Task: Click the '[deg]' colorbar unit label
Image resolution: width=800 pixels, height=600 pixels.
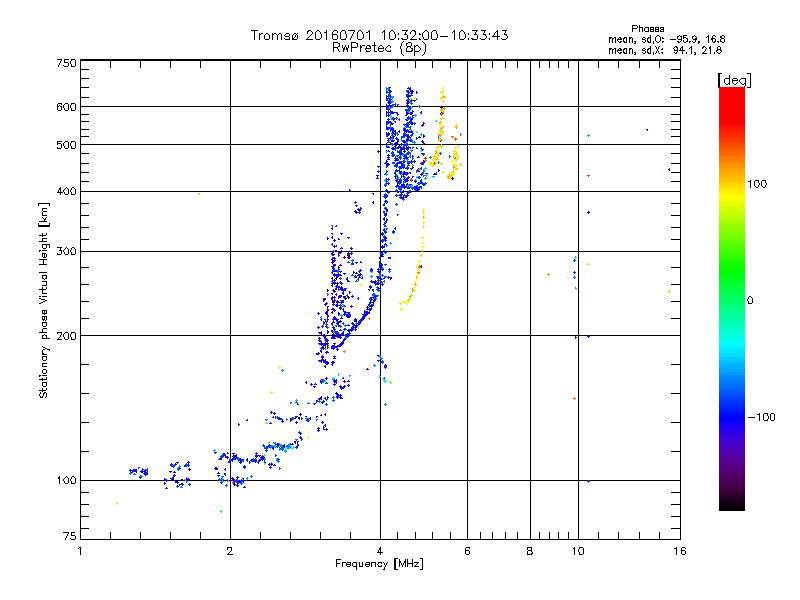Action: click(x=734, y=80)
